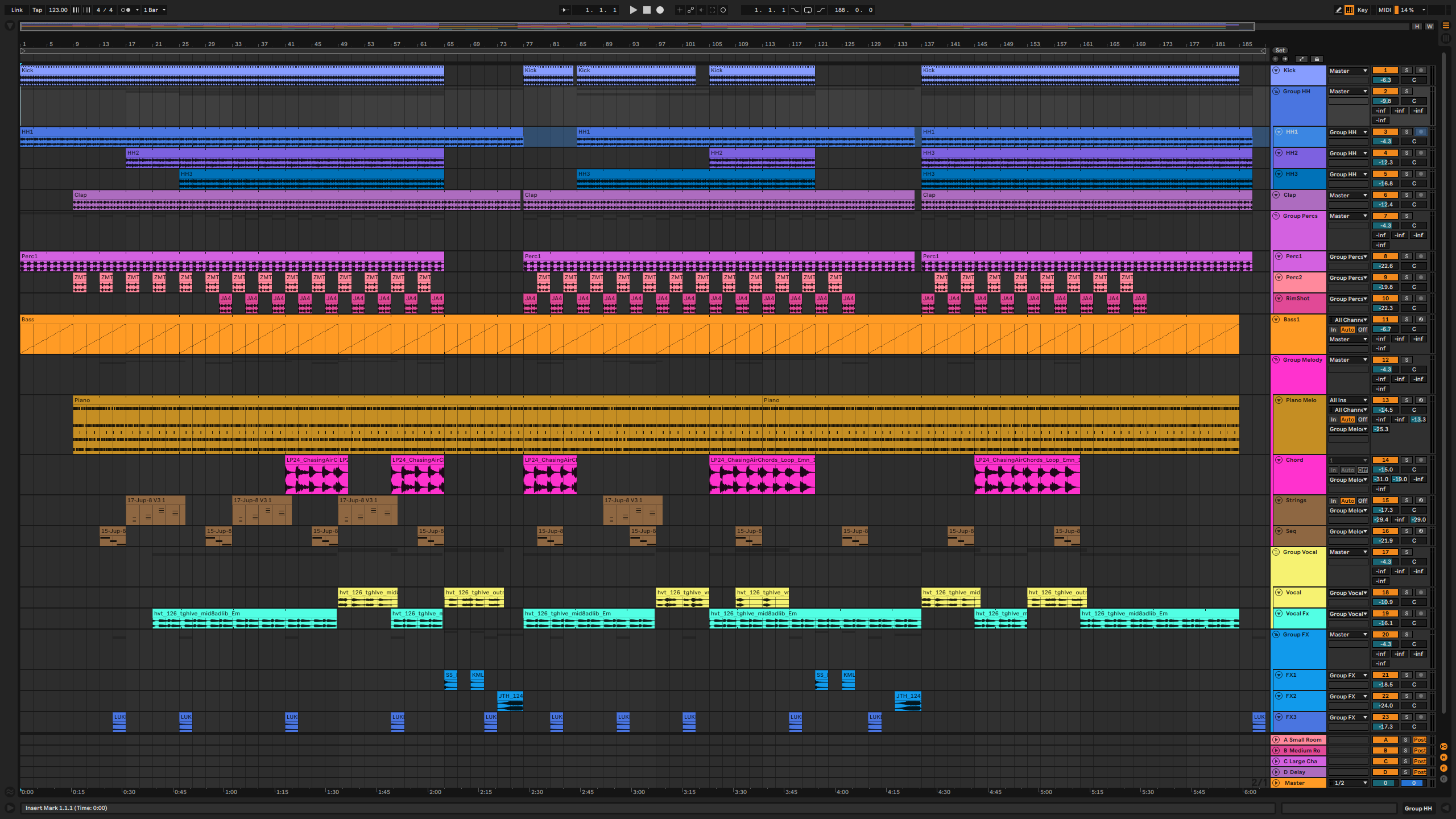Click Re-enable Automation back arrow icon
The width and height of the screenshot is (1456, 819).
tap(701, 10)
